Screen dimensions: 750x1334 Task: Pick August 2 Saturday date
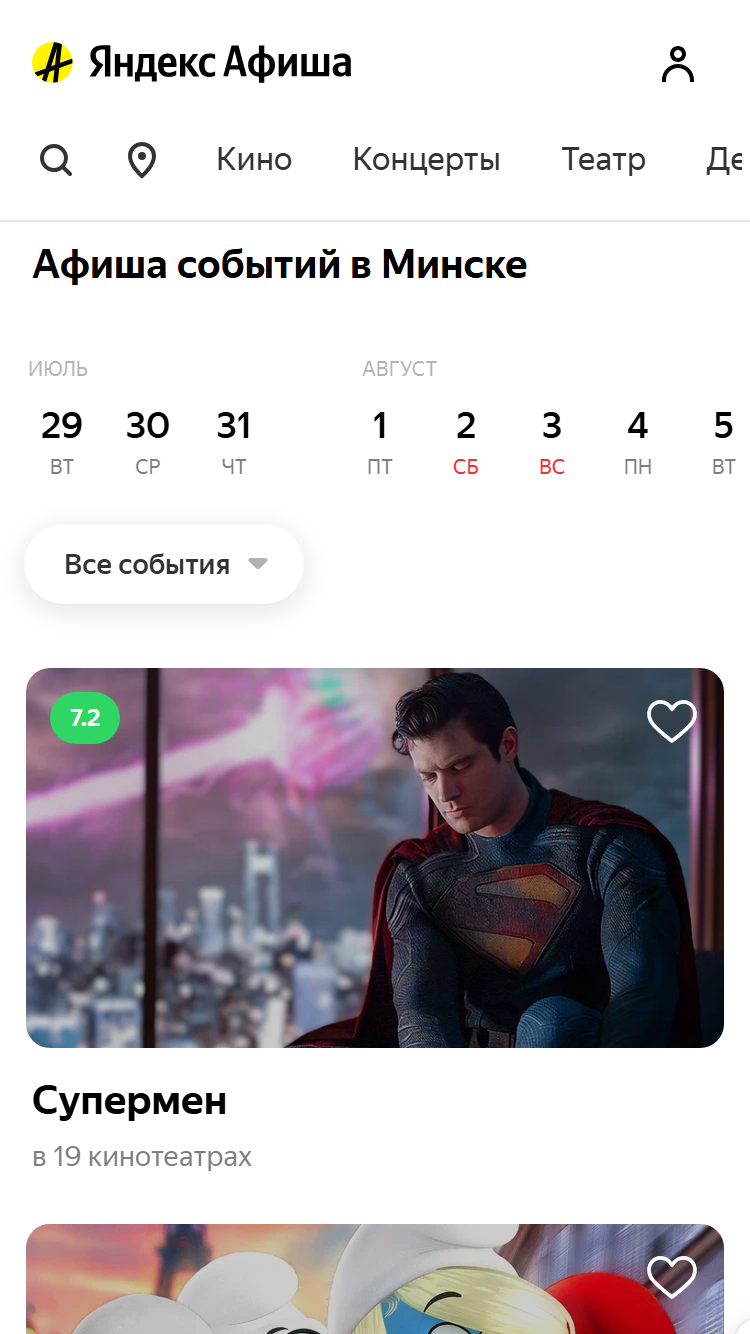point(466,442)
